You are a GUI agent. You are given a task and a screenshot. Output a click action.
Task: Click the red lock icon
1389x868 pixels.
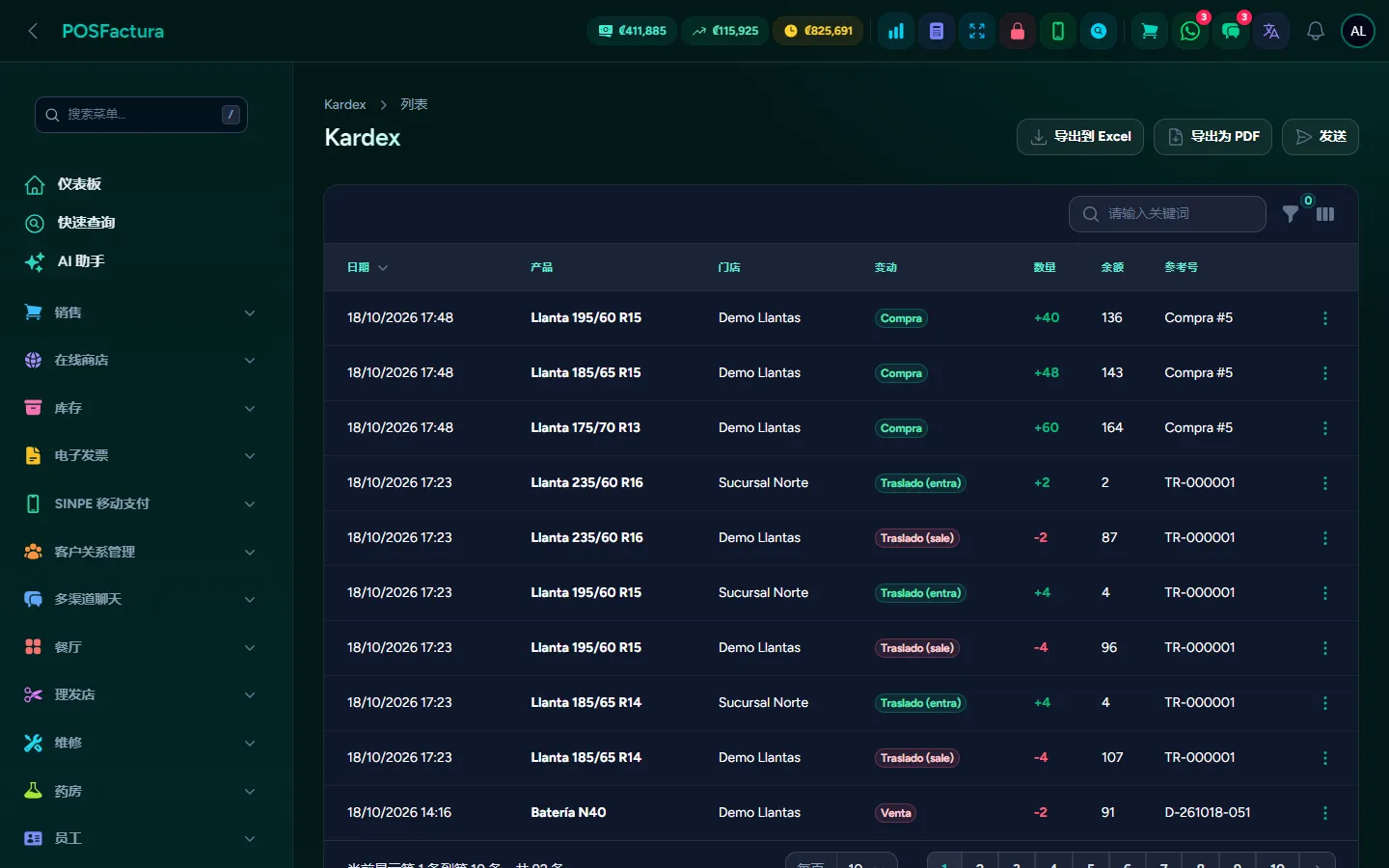tap(1018, 31)
